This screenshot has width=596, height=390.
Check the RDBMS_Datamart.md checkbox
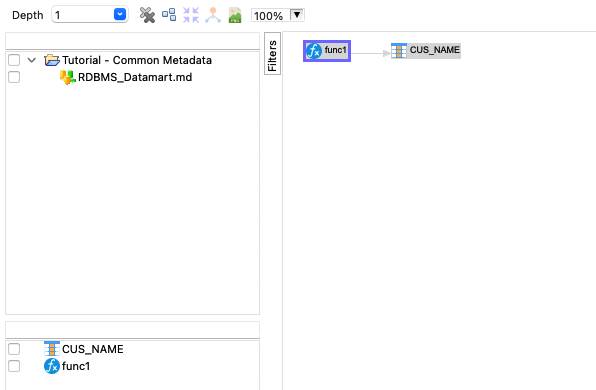[x=14, y=77]
